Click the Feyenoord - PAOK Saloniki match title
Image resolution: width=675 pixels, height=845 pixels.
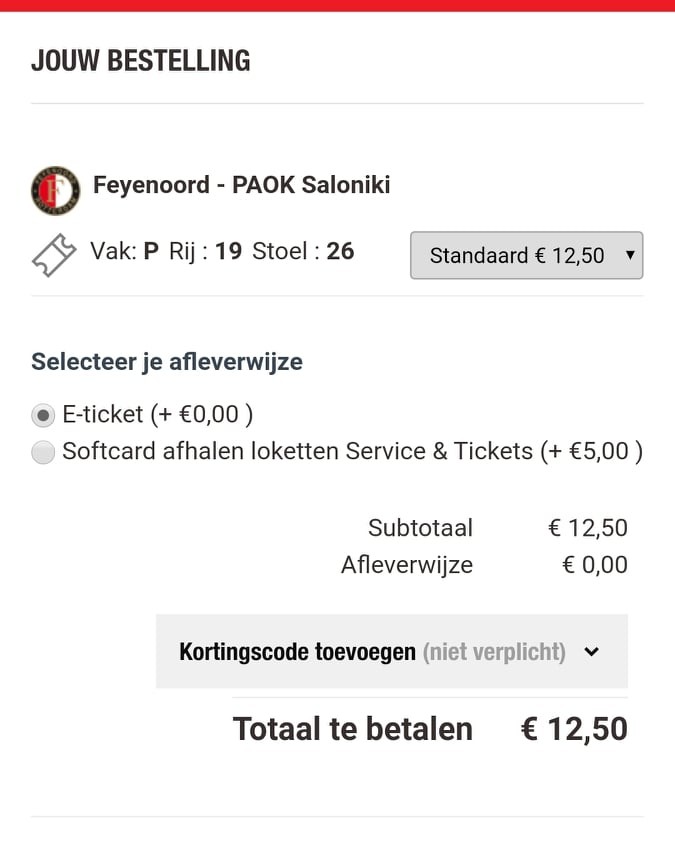click(x=241, y=185)
